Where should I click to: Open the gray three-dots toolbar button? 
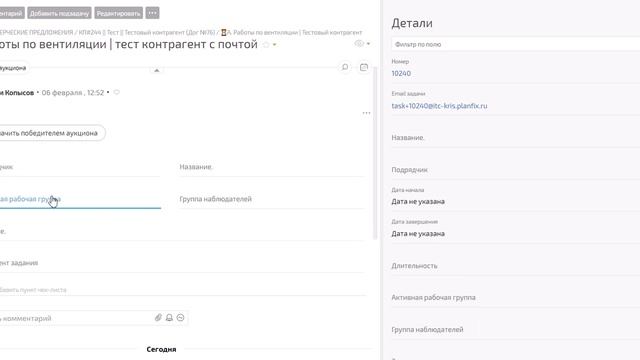point(152,13)
